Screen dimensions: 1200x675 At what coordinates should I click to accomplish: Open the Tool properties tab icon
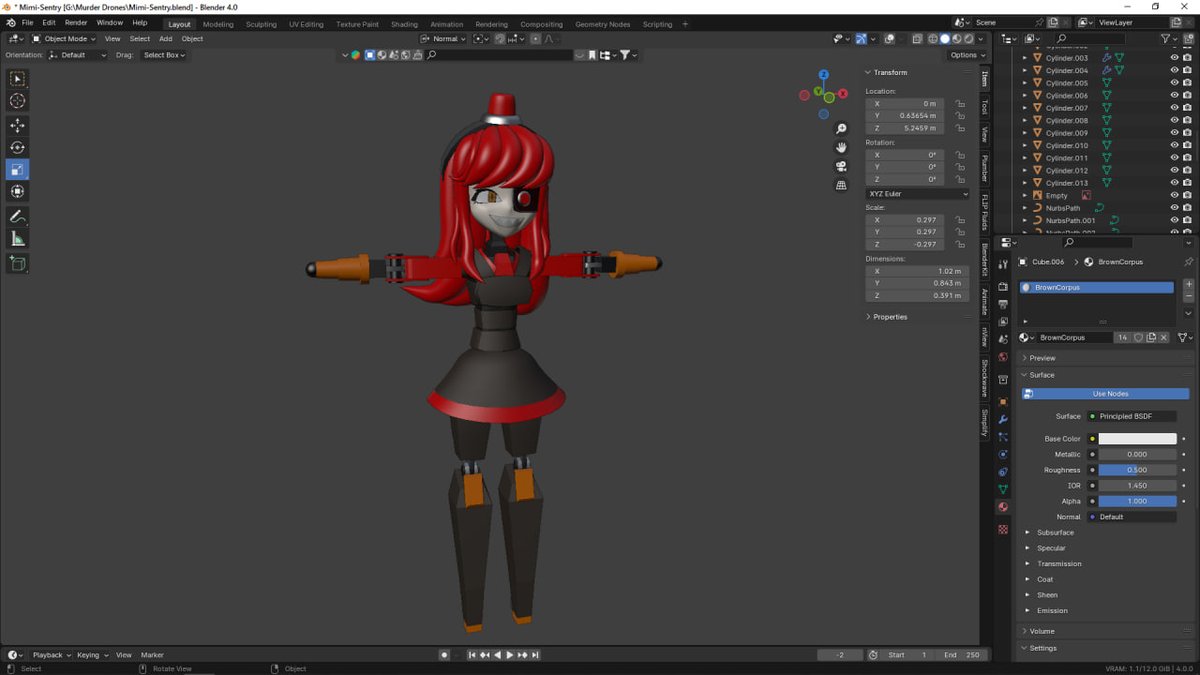(x=1003, y=264)
